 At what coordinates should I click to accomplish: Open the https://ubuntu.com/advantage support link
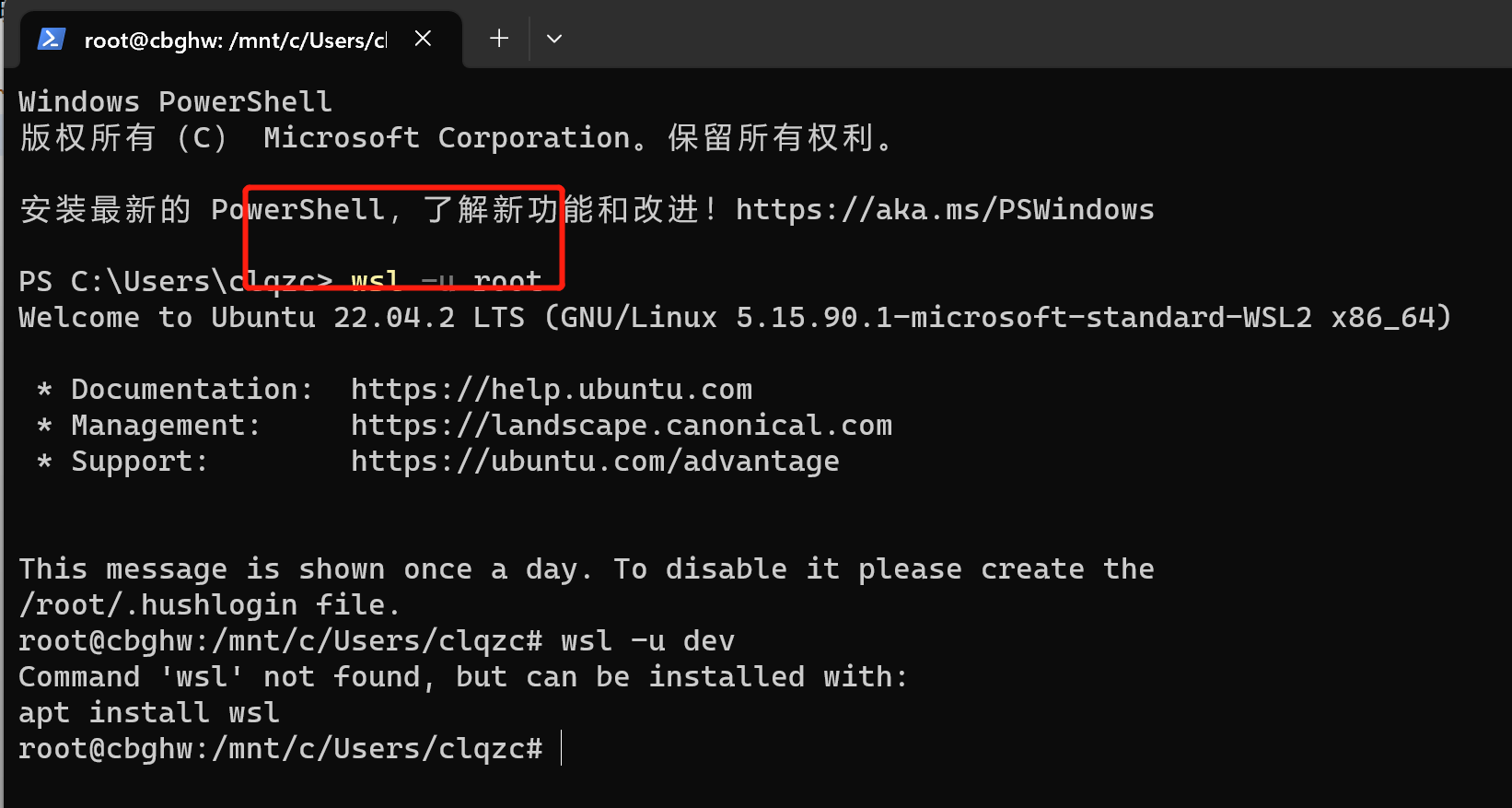click(595, 462)
